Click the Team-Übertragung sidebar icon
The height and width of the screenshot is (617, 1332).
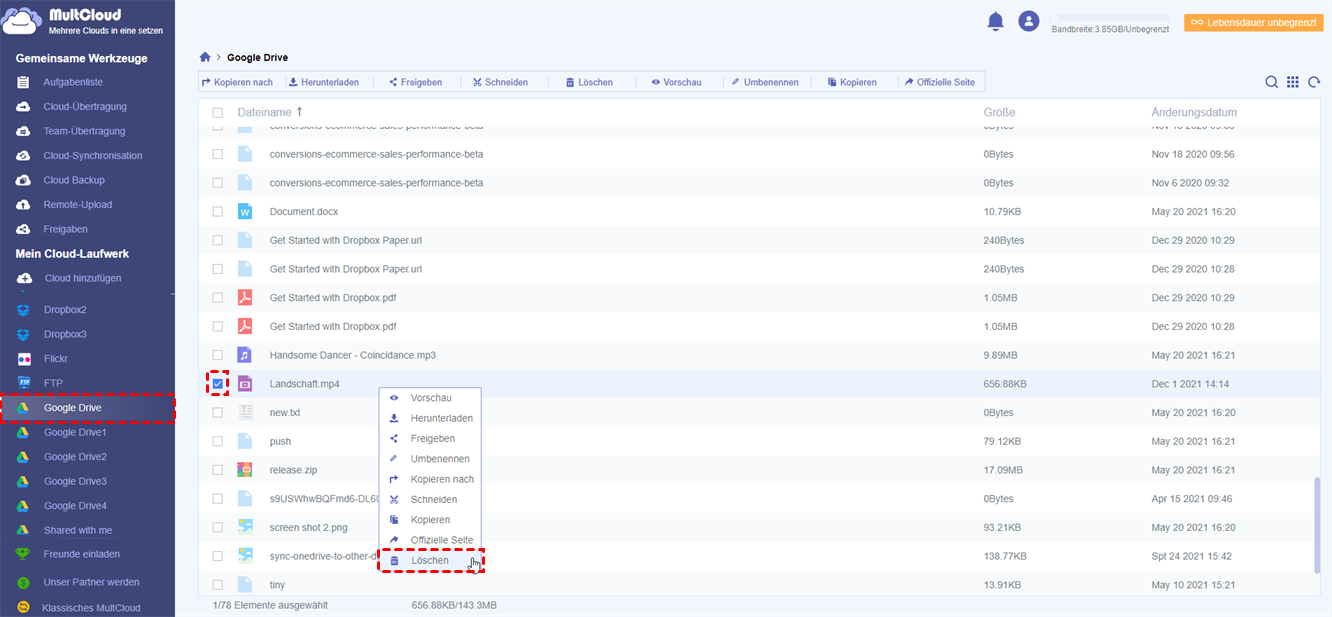click(23, 131)
